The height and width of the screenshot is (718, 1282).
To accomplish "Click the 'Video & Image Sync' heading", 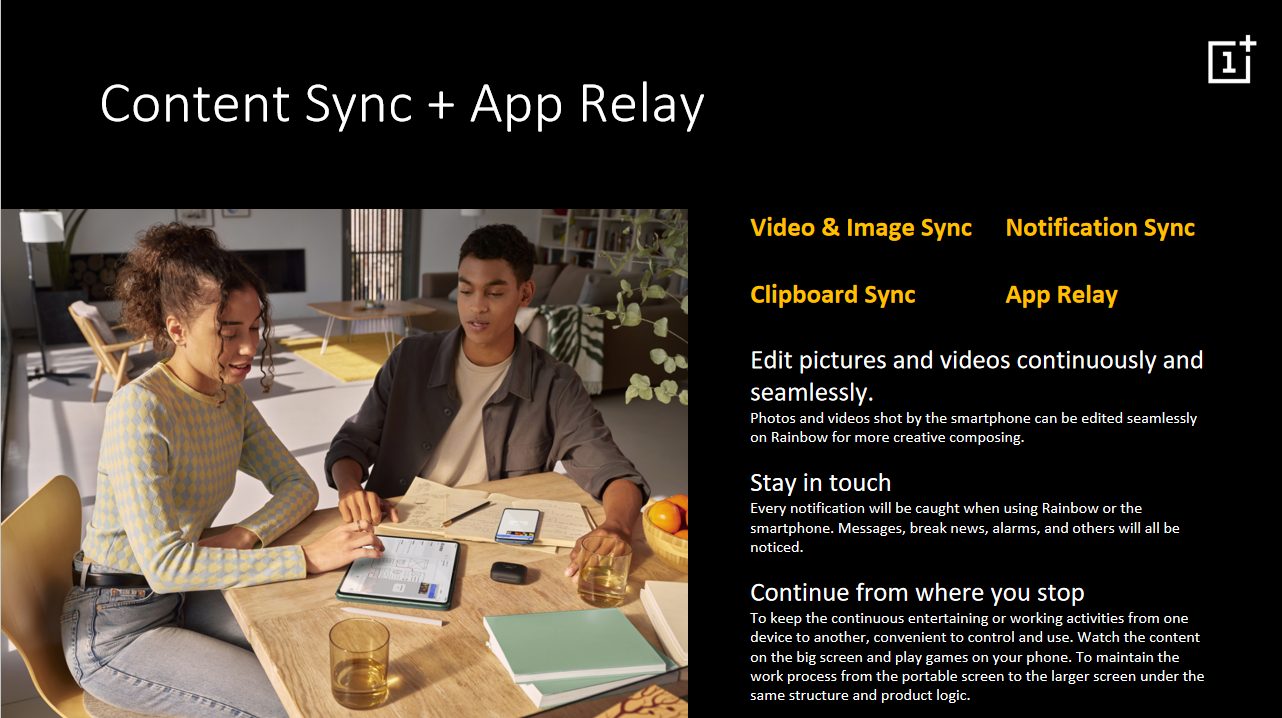I will coord(861,228).
